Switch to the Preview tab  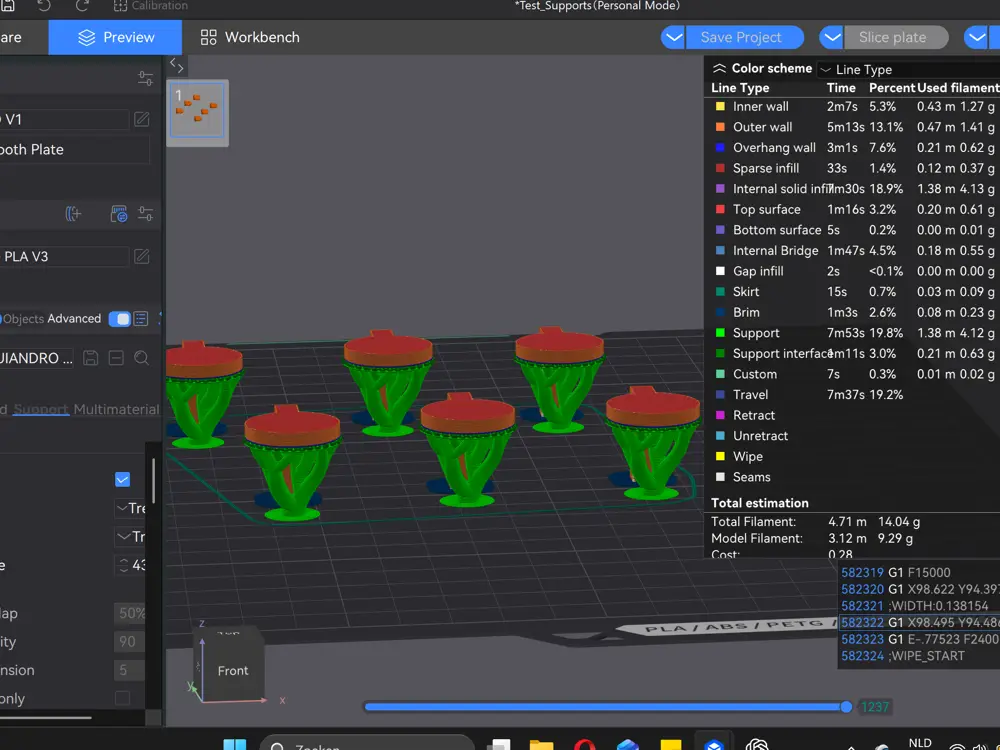(x=115, y=37)
